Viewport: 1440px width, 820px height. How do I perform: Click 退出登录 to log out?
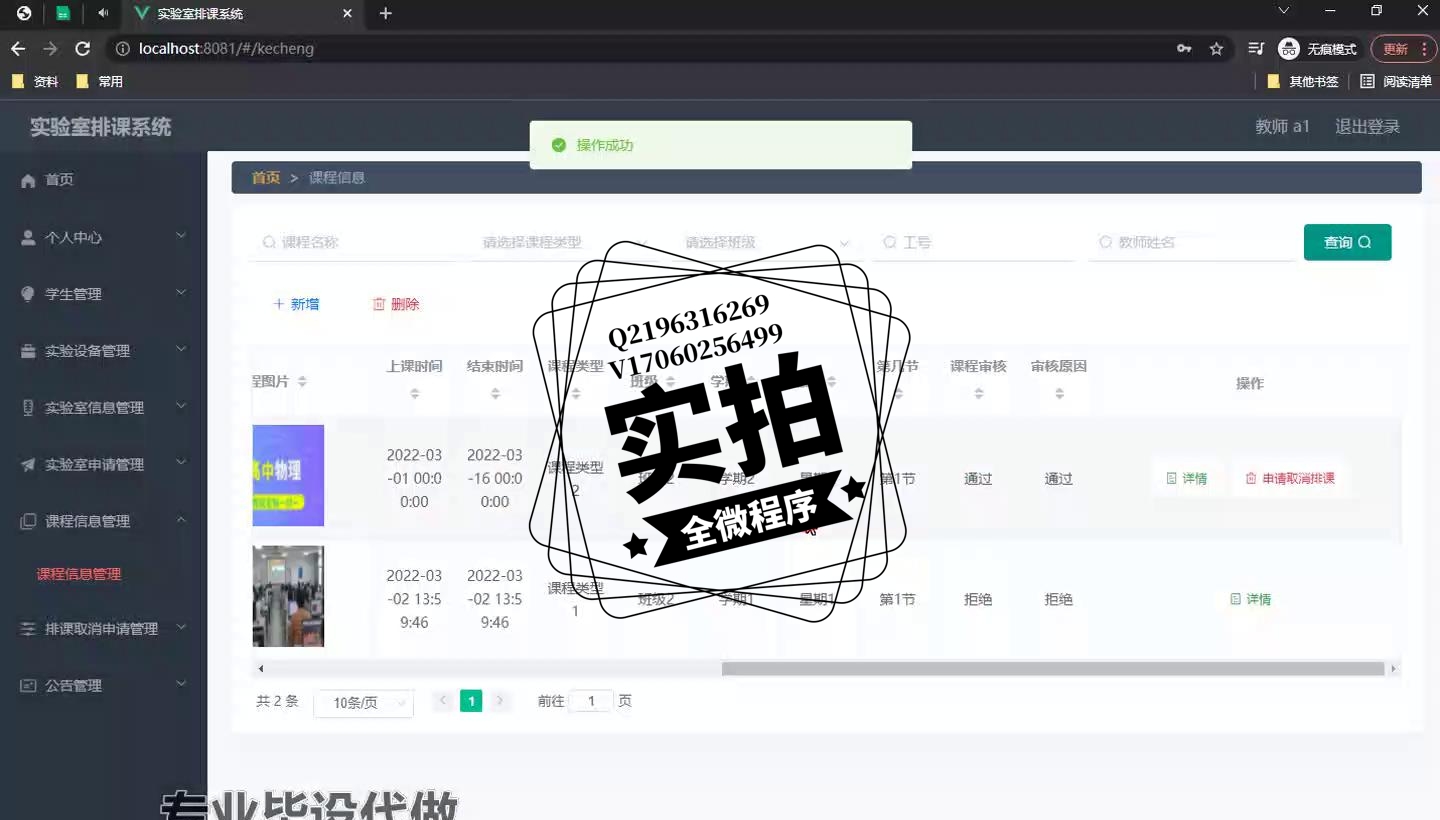click(1367, 127)
